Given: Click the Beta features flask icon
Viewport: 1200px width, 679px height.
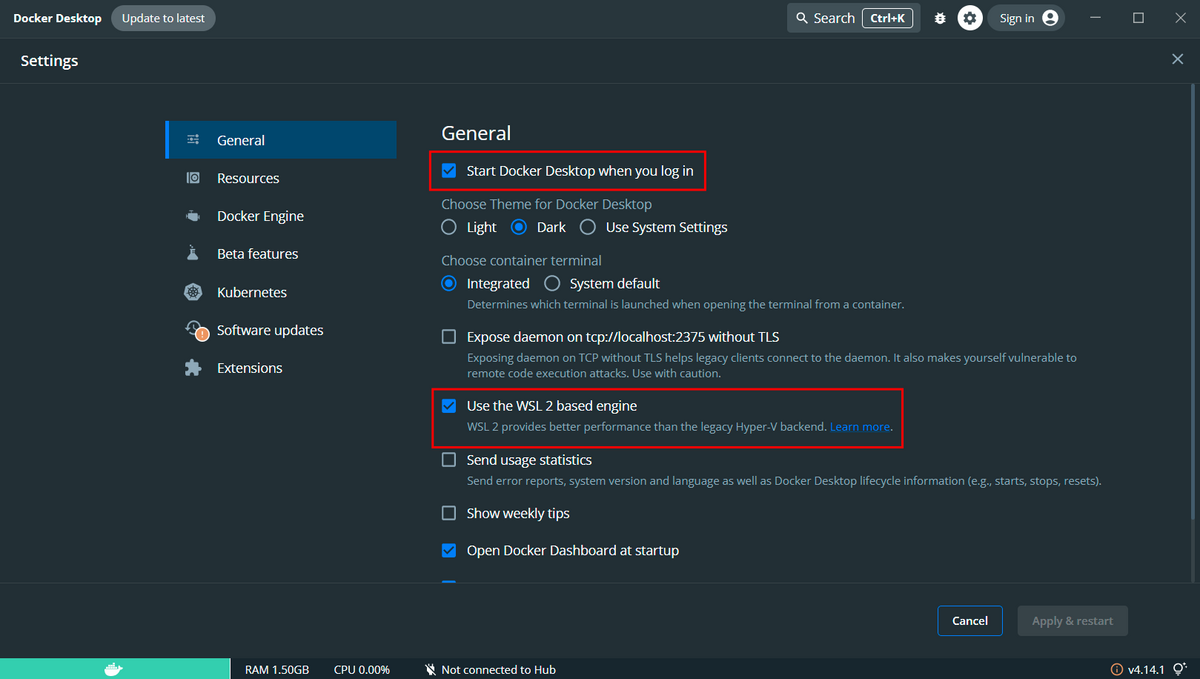Looking at the screenshot, I should click(193, 254).
